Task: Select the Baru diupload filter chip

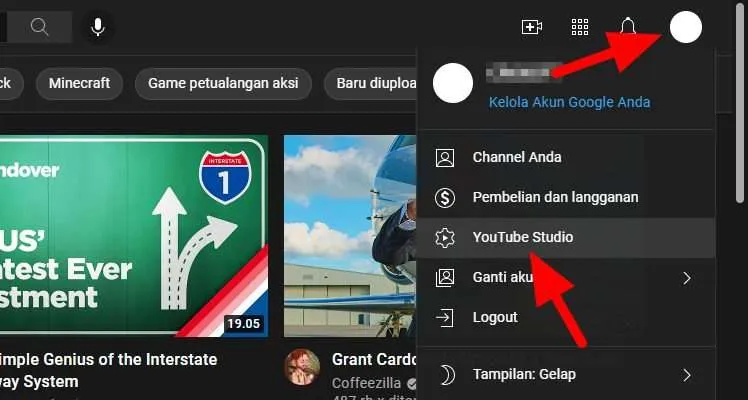Action: click(371, 83)
